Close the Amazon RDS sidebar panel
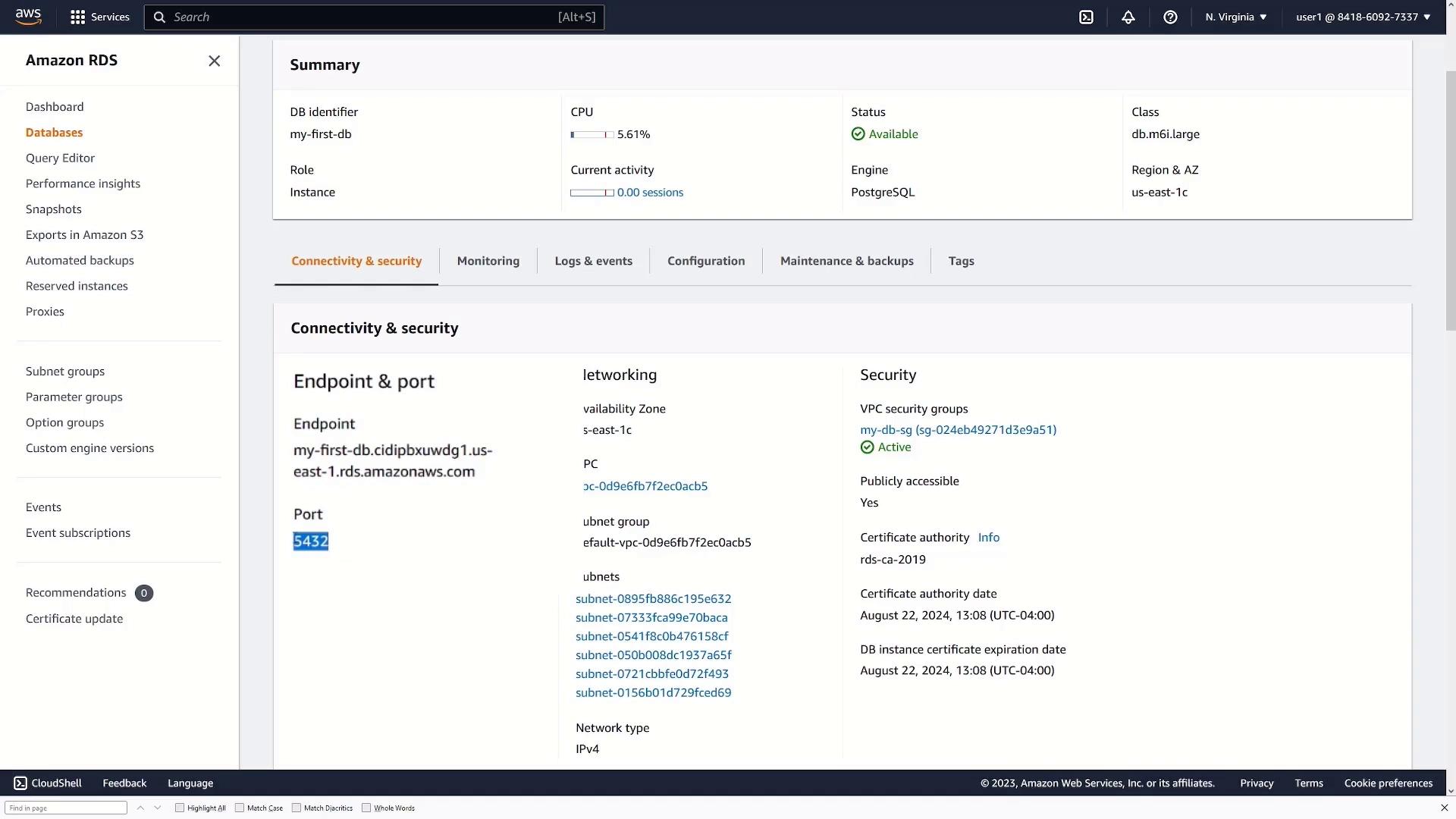The height and width of the screenshot is (819, 1456). [214, 61]
